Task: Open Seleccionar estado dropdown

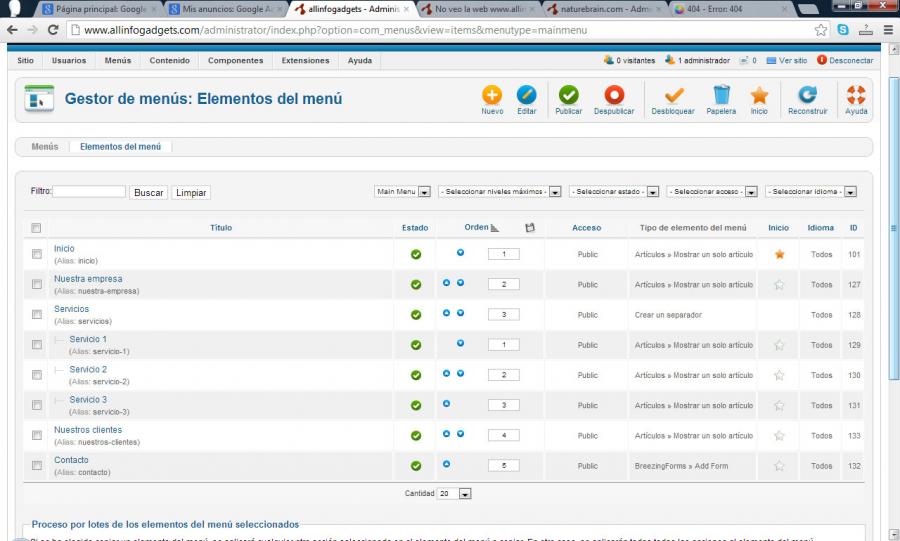Action: [614, 192]
